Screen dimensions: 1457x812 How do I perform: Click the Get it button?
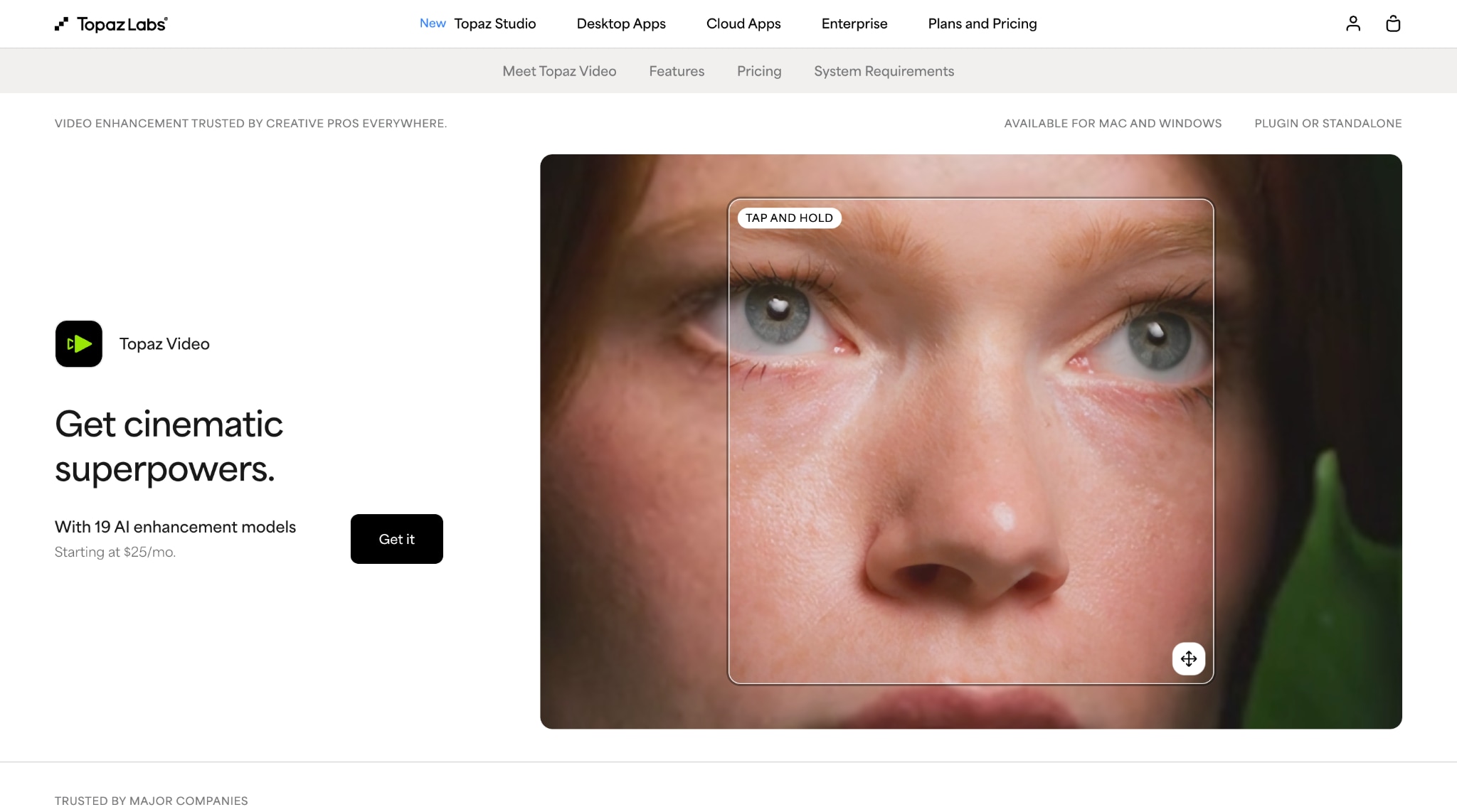[396, 539]
